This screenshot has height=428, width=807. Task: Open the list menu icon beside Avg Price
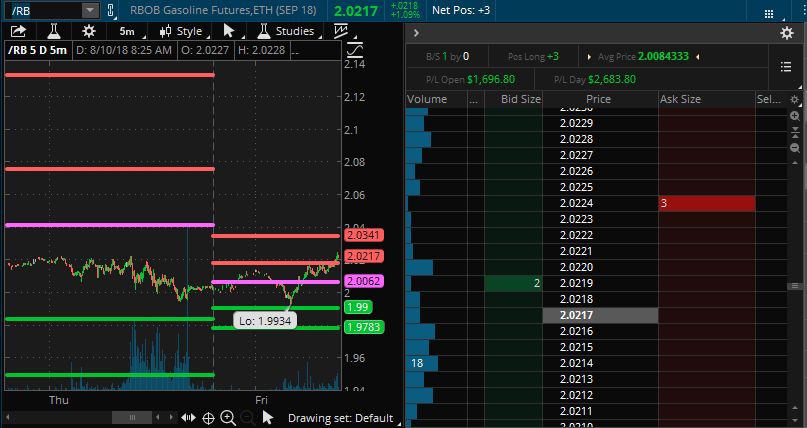point(785,66)
